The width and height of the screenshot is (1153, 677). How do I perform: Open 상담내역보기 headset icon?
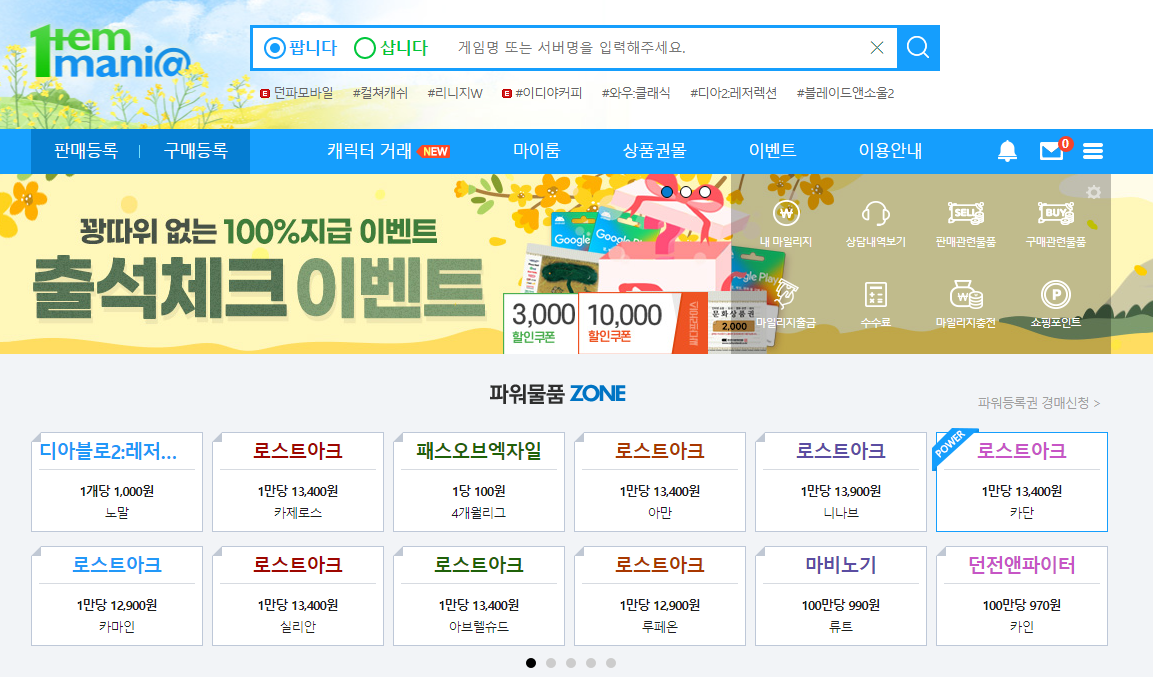pos(875,214)
